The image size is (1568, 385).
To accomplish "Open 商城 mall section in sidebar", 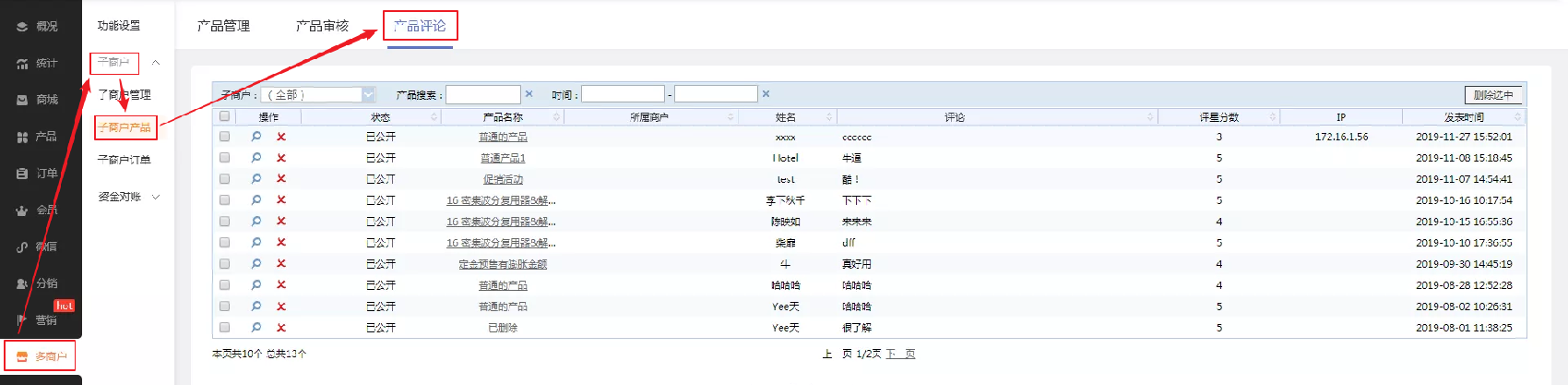I will pos(38,100).
